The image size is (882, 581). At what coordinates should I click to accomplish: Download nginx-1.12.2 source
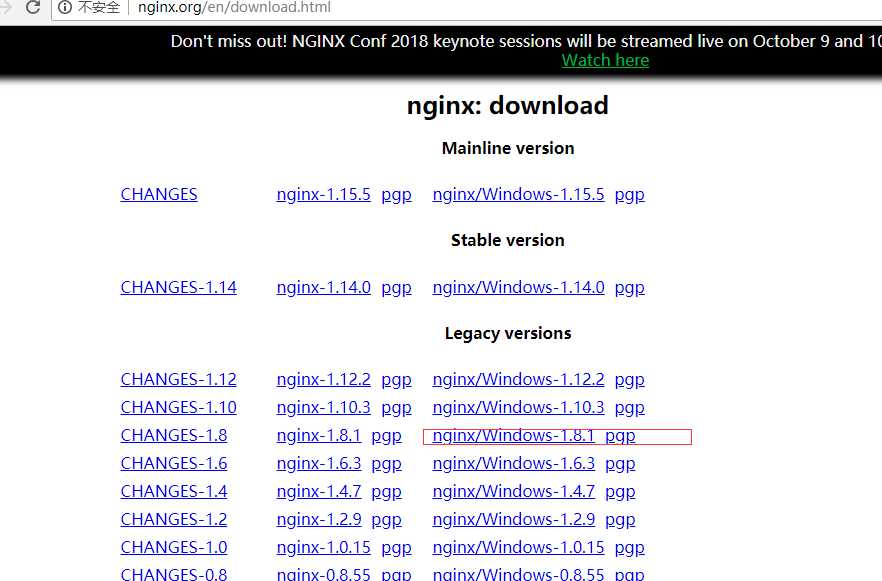coord(323,380)
